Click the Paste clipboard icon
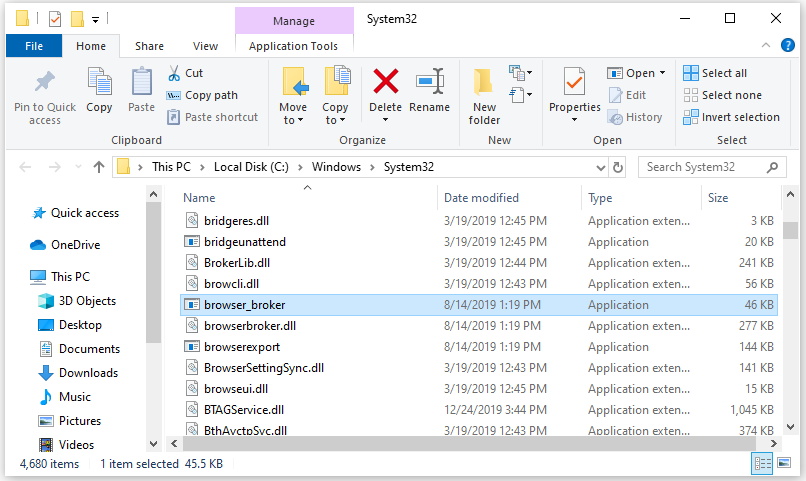The image size is (806, 481). [x=141, y=82]
